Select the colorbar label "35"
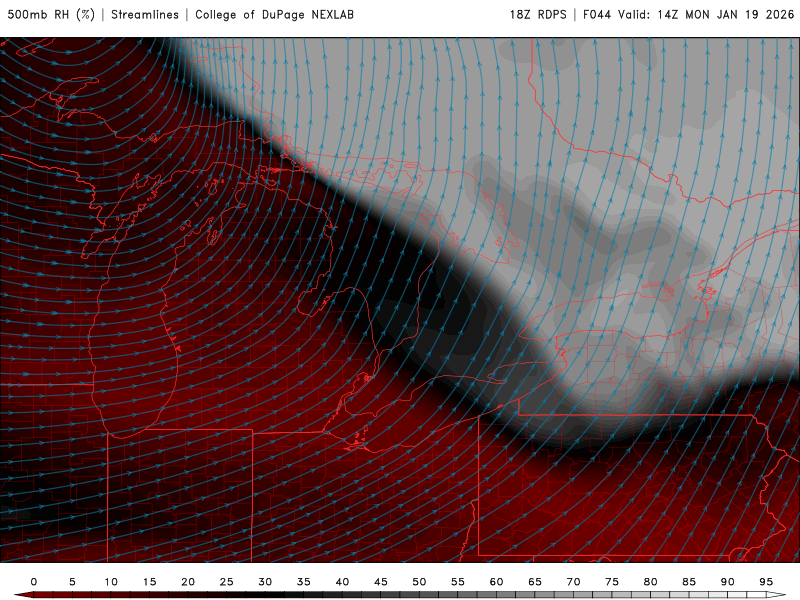Screen dimensions: 800x600 304,582
